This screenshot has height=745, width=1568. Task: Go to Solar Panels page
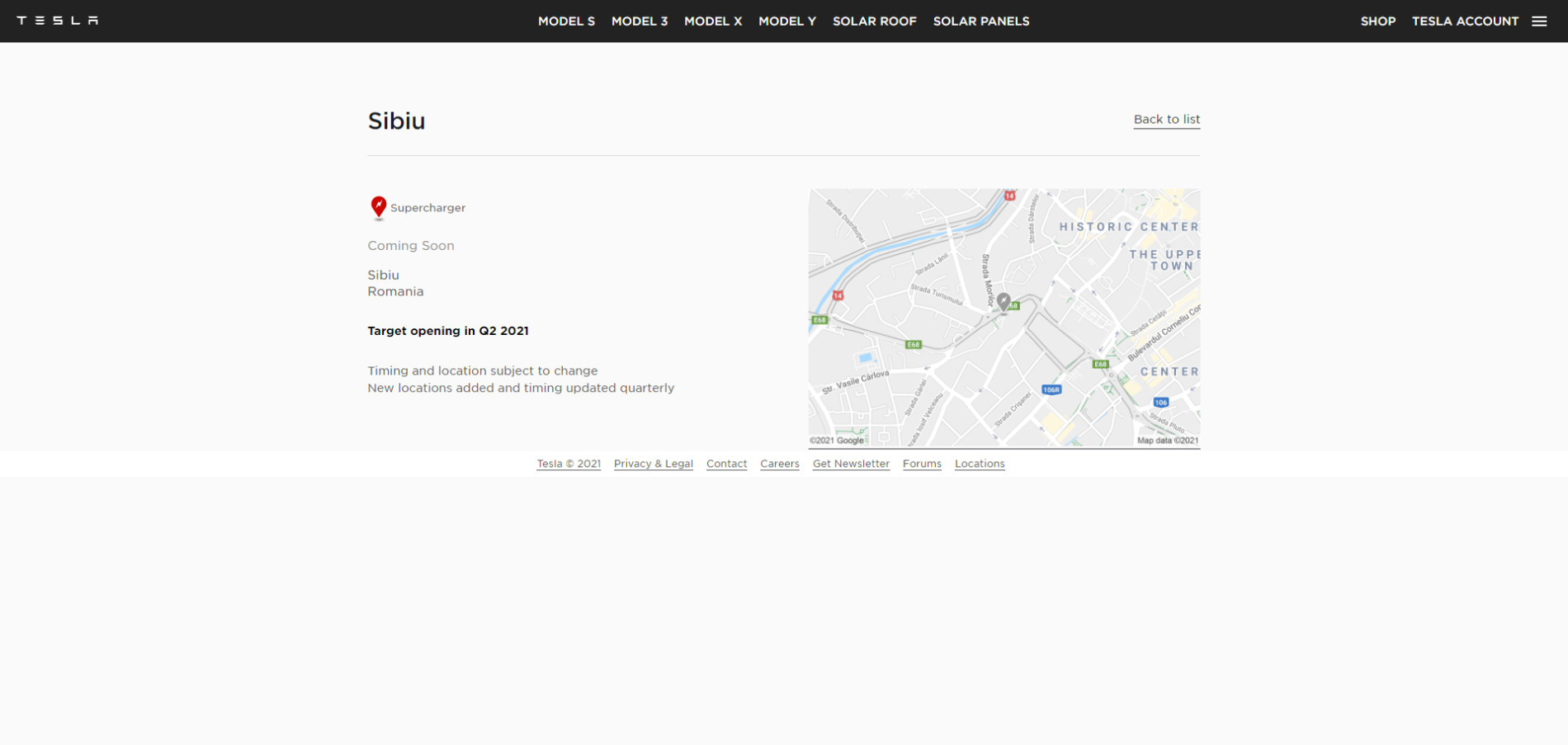point(981,21)
